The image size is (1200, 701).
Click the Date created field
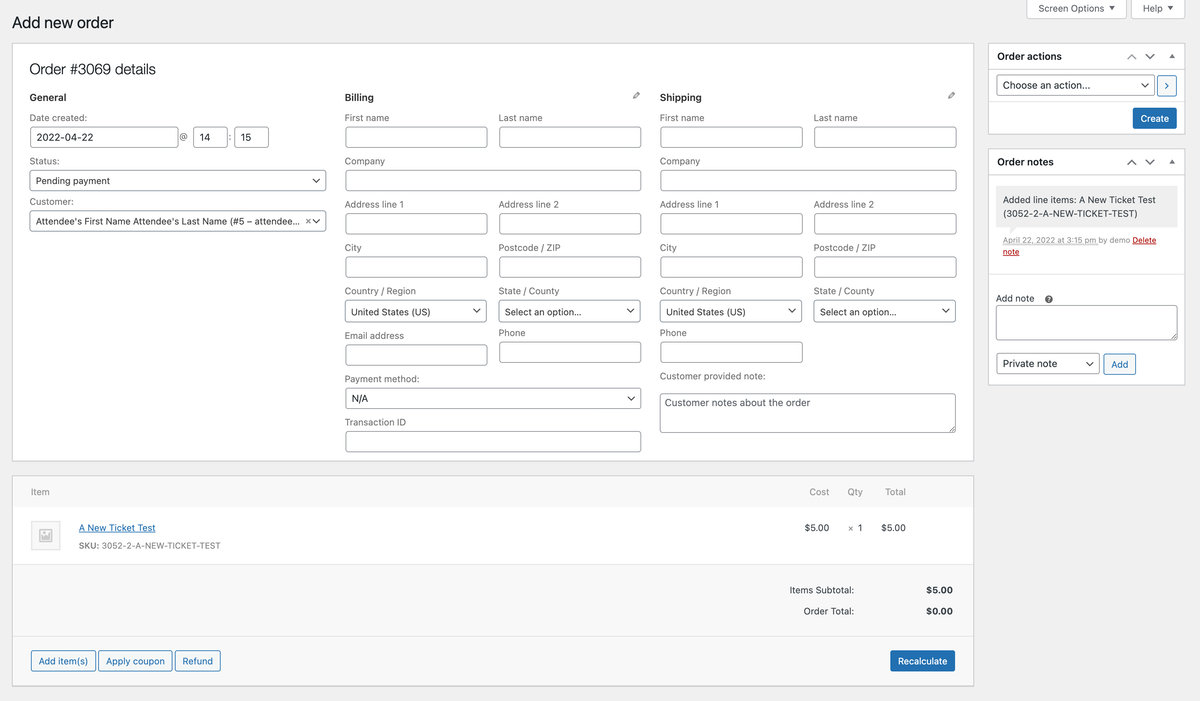[x=104, y=137]
